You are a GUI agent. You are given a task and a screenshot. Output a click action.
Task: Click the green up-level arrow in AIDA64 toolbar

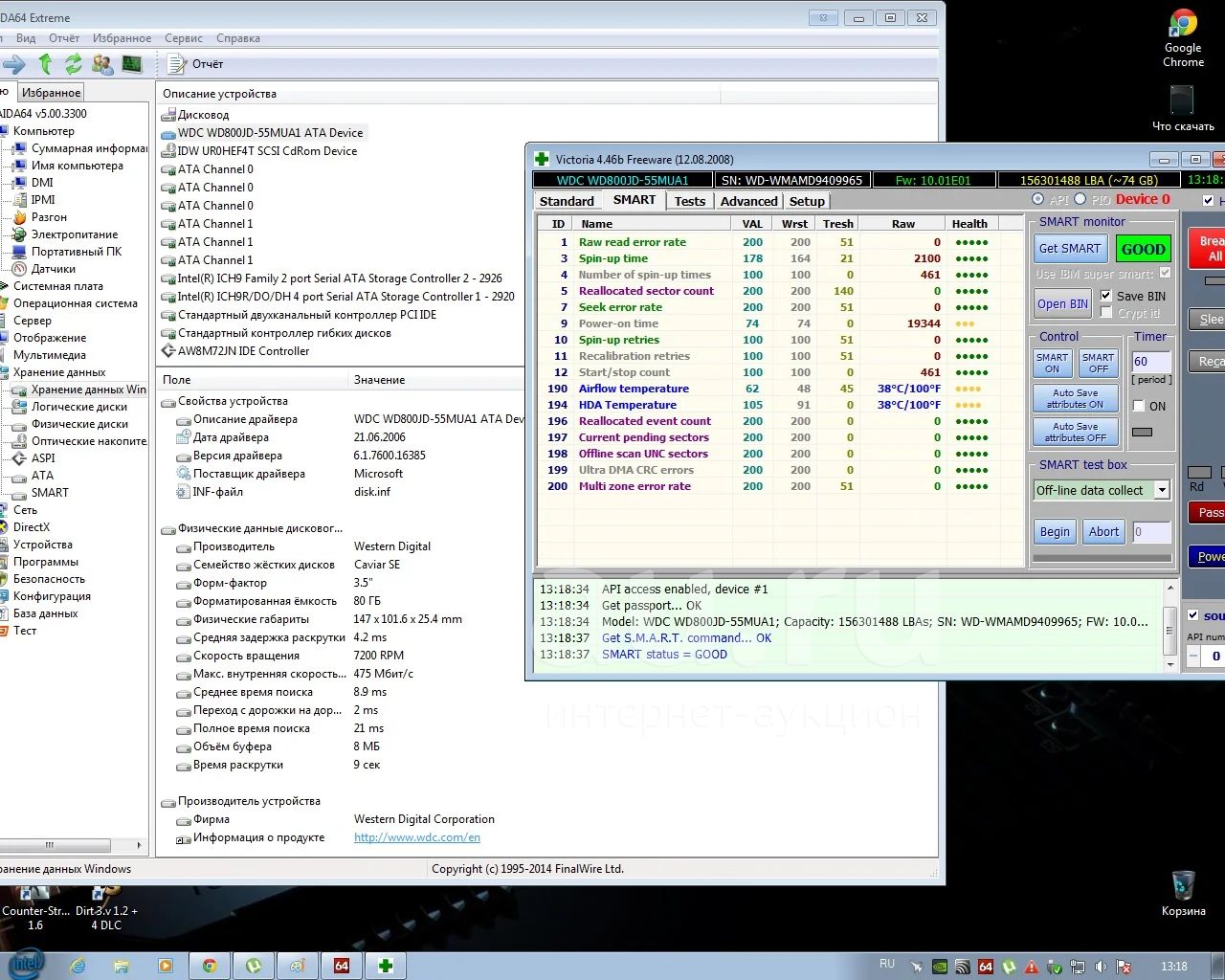[45, 64]
